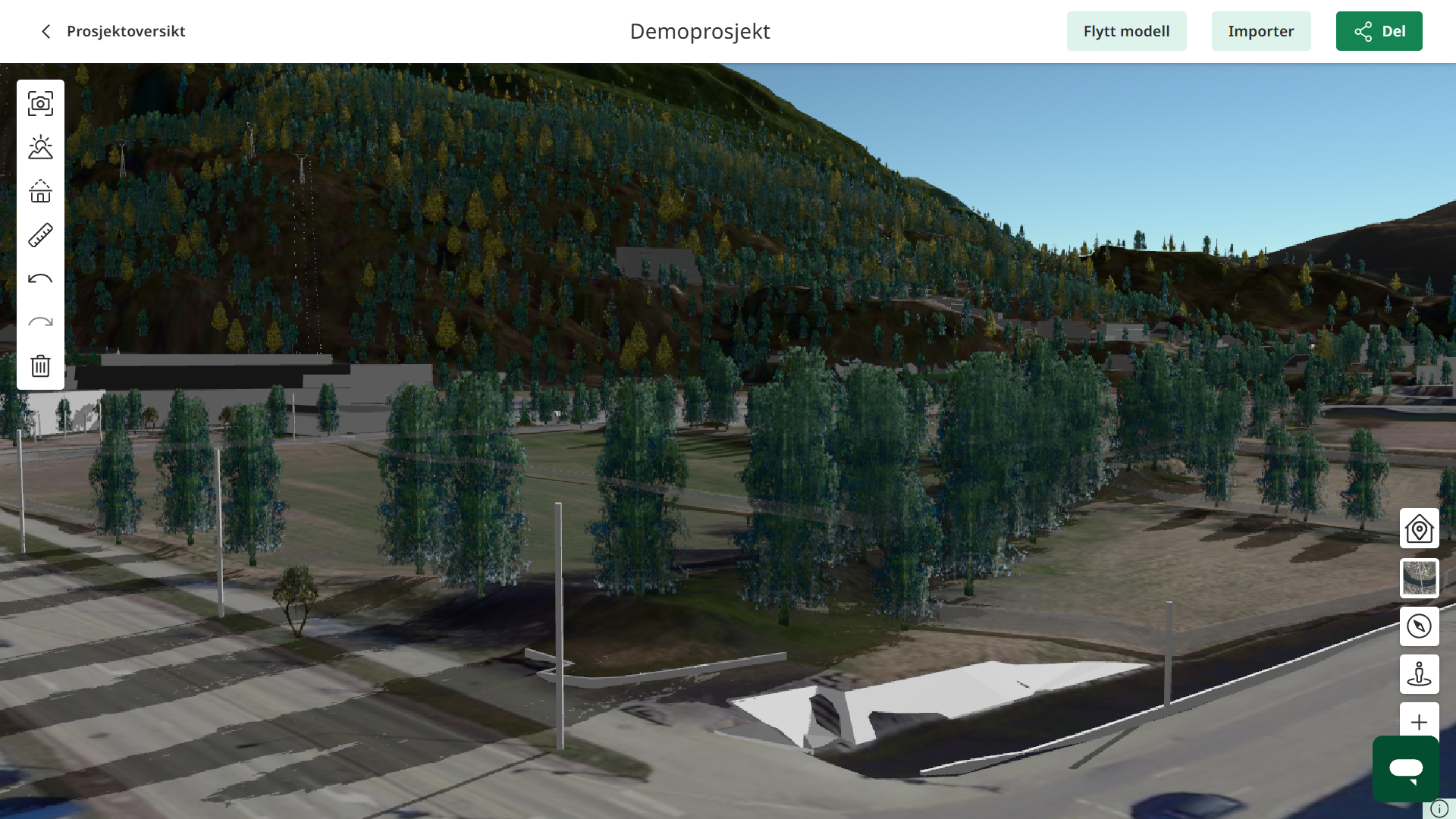Share project with the Del button
The image size is (1456, 819).
click(x=1379, y=31)
